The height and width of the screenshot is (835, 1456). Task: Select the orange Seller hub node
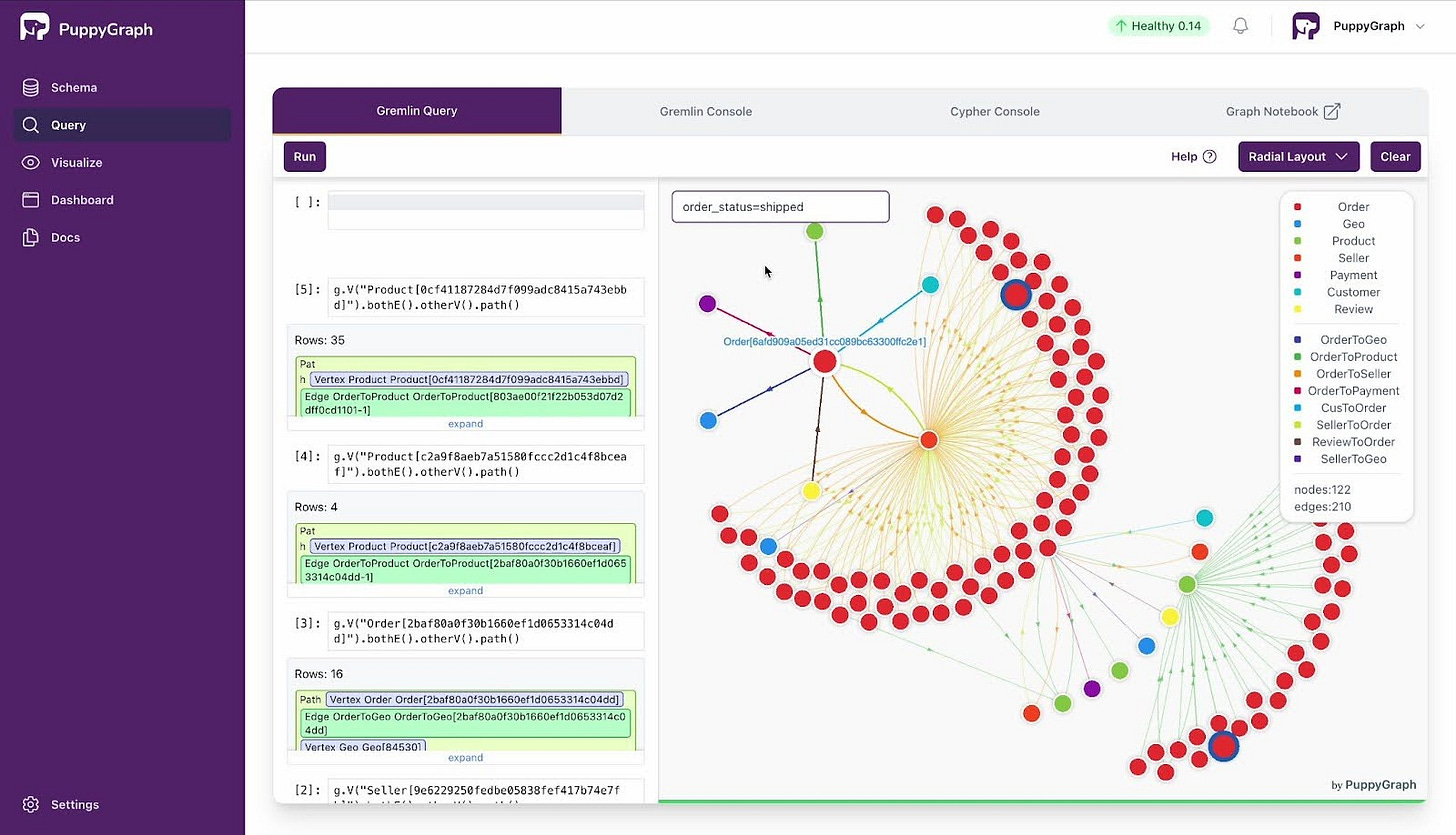coord(929,440)
